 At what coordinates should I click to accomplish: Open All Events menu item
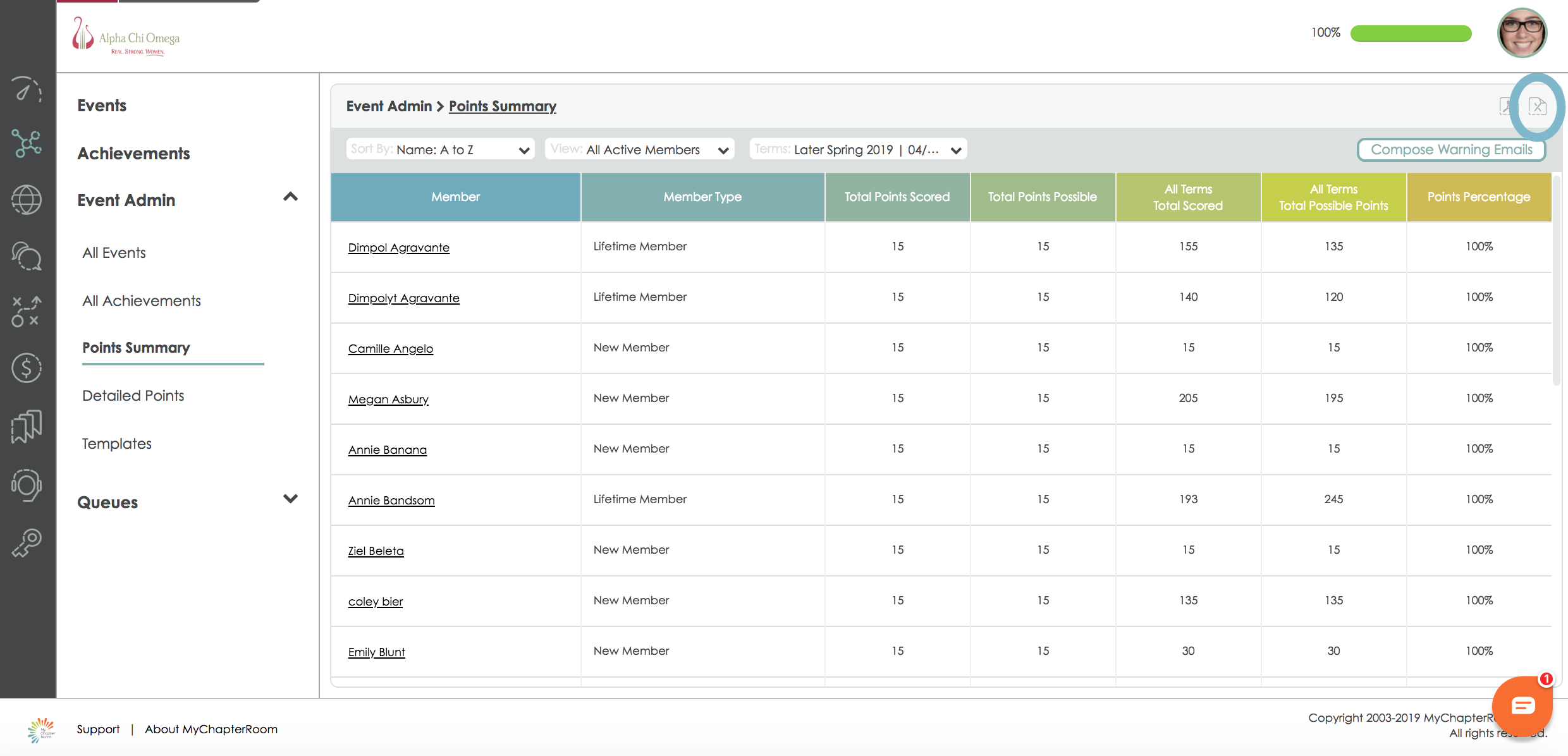tap(114, 253)
